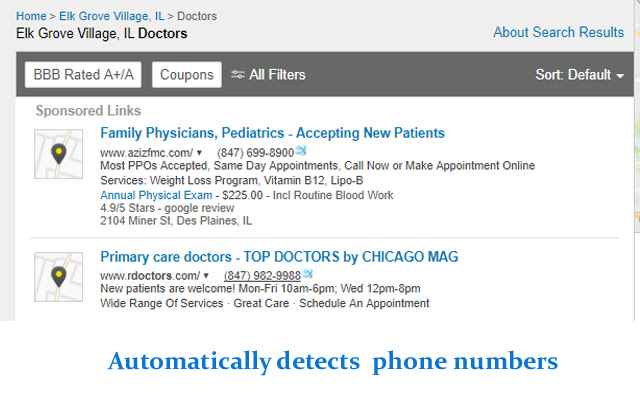Visit the www.azizfmc.com/ URL text
Screen dimensions: 640x400
[146, 152]
